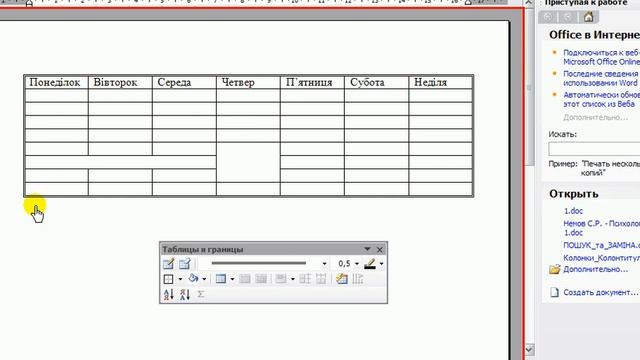Click the wide merged cell spanning Понеділок–Середа
Screen dimensions: 640x360
pos(120,162)
